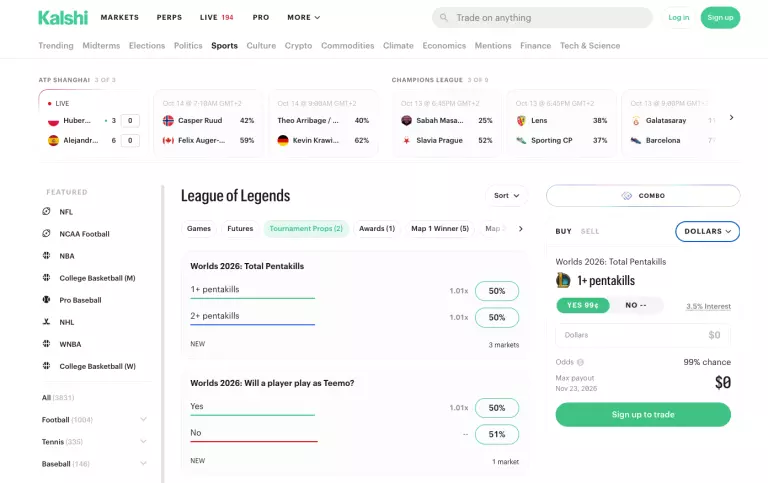This screenshot has height=483, width=768.
Task: Select Awards (1) filter chip
Action: (377, 229)
